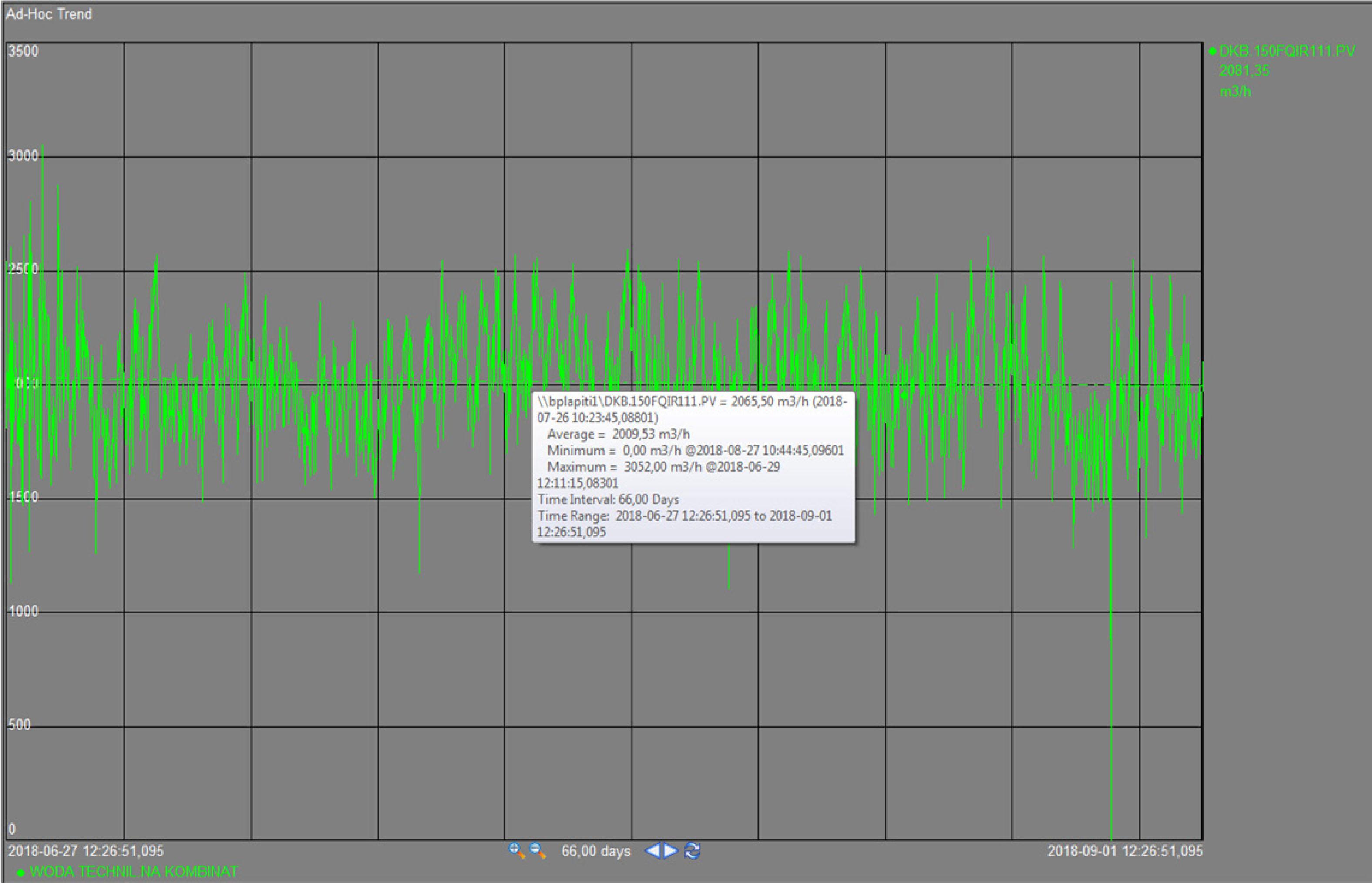Image resolution: width=1372 pixels, height=883 pixels.
Task: Click the m3/h unit label in legend
Action: 1234,91
